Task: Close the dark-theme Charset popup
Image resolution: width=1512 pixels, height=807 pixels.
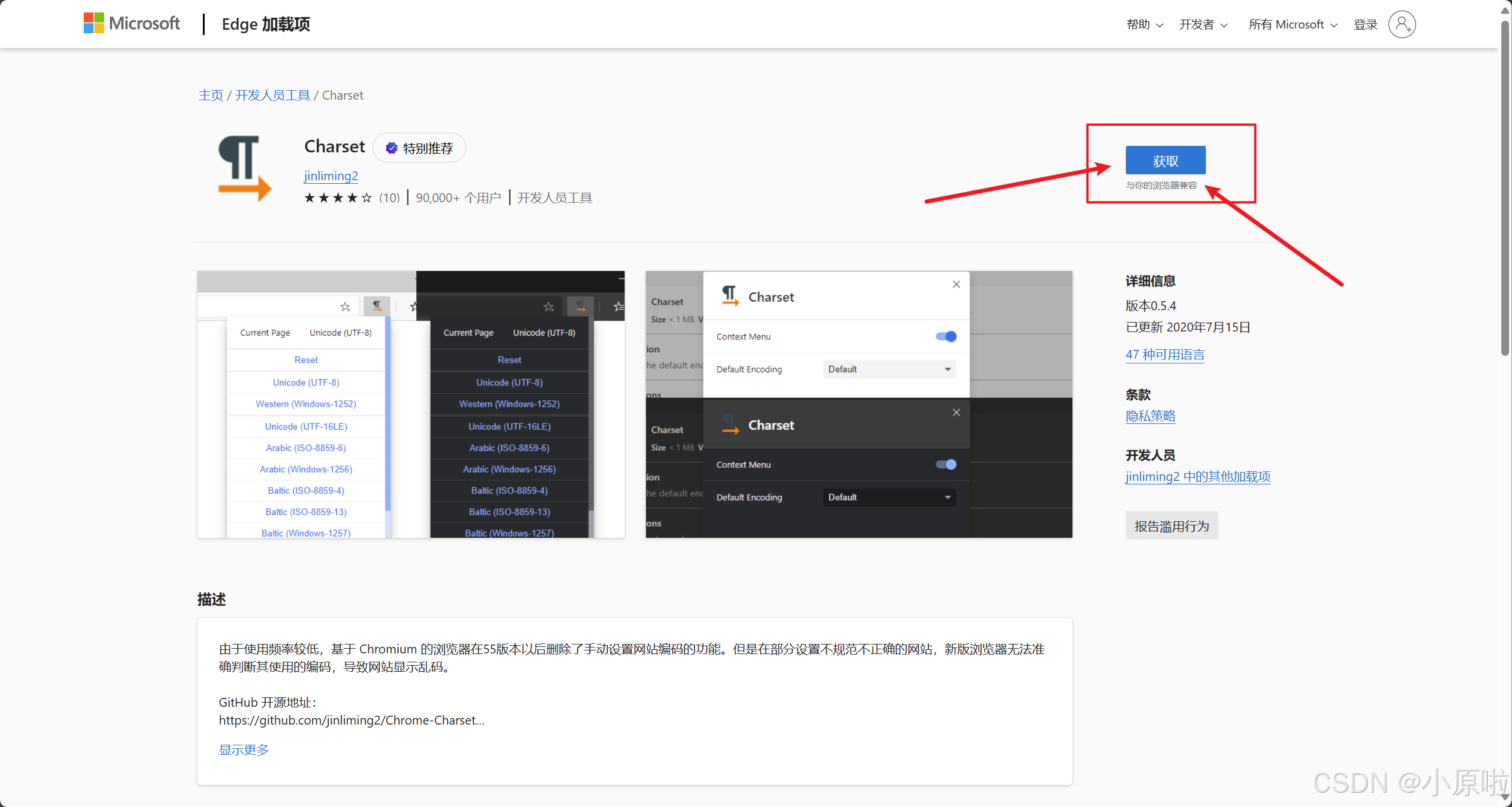Action: point(956,413)
